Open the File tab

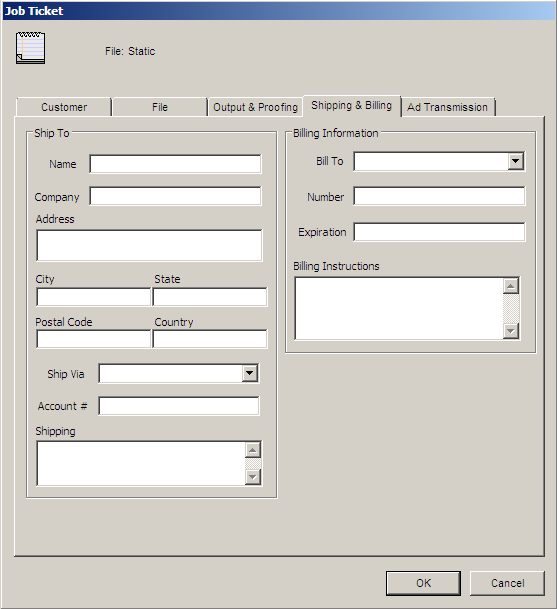click(x=160, y=107)
